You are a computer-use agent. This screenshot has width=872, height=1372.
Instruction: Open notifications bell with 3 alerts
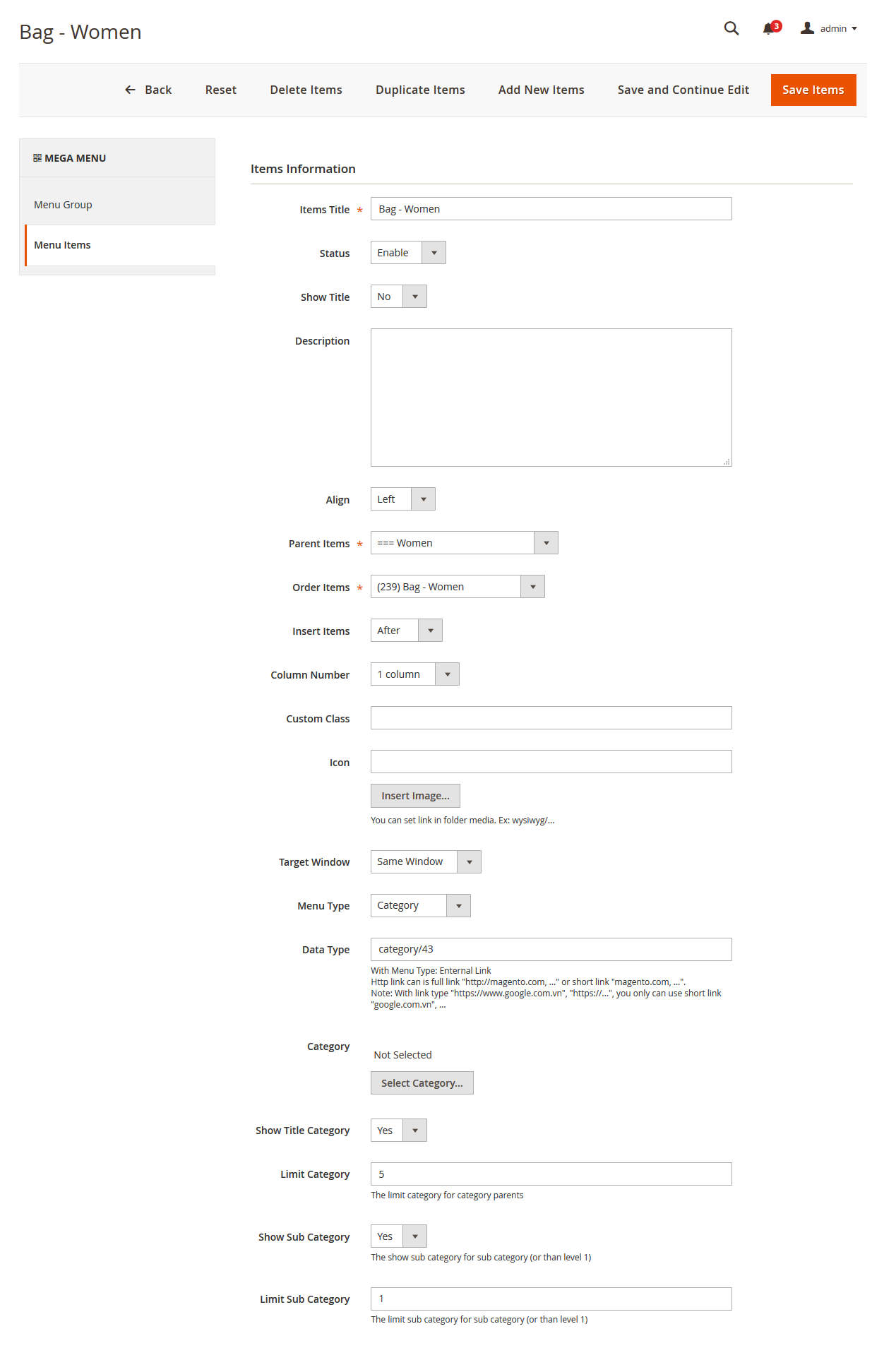coord(771,28)
